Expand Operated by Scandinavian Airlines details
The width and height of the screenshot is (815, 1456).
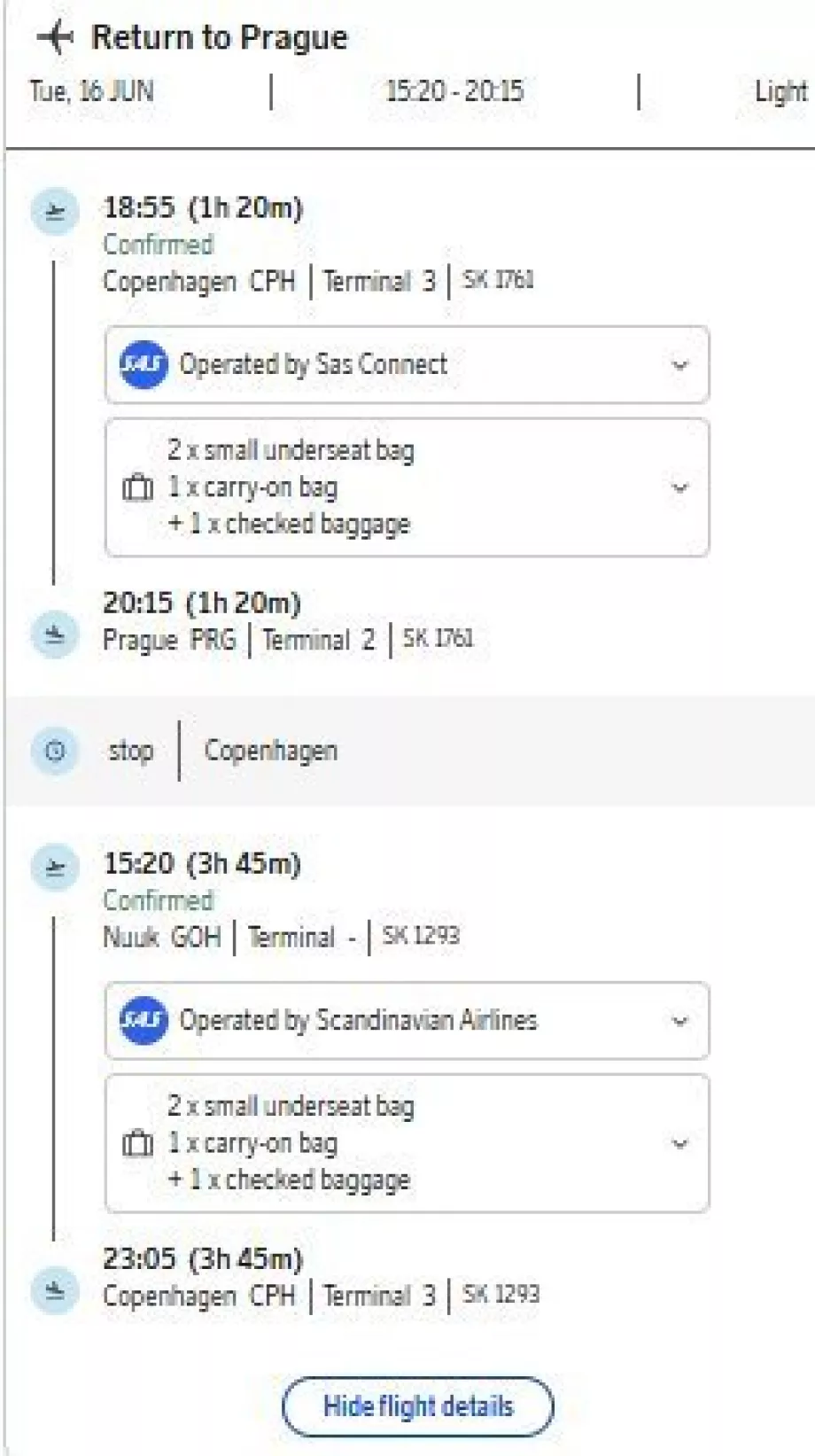coord(679,1021)
